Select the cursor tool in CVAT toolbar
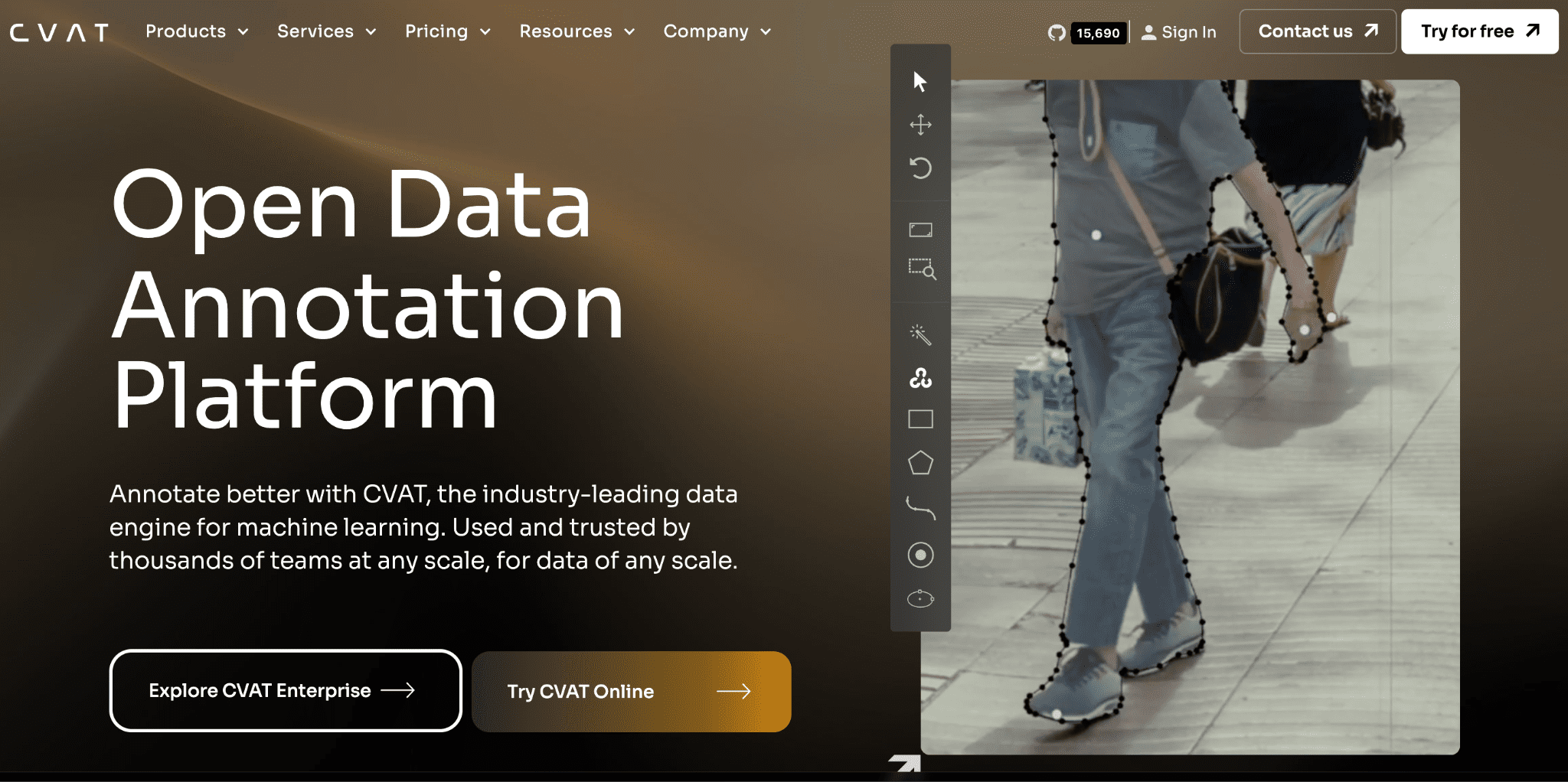The height and width of the screenshot is (782, 1568). click(x=920, y=81)
